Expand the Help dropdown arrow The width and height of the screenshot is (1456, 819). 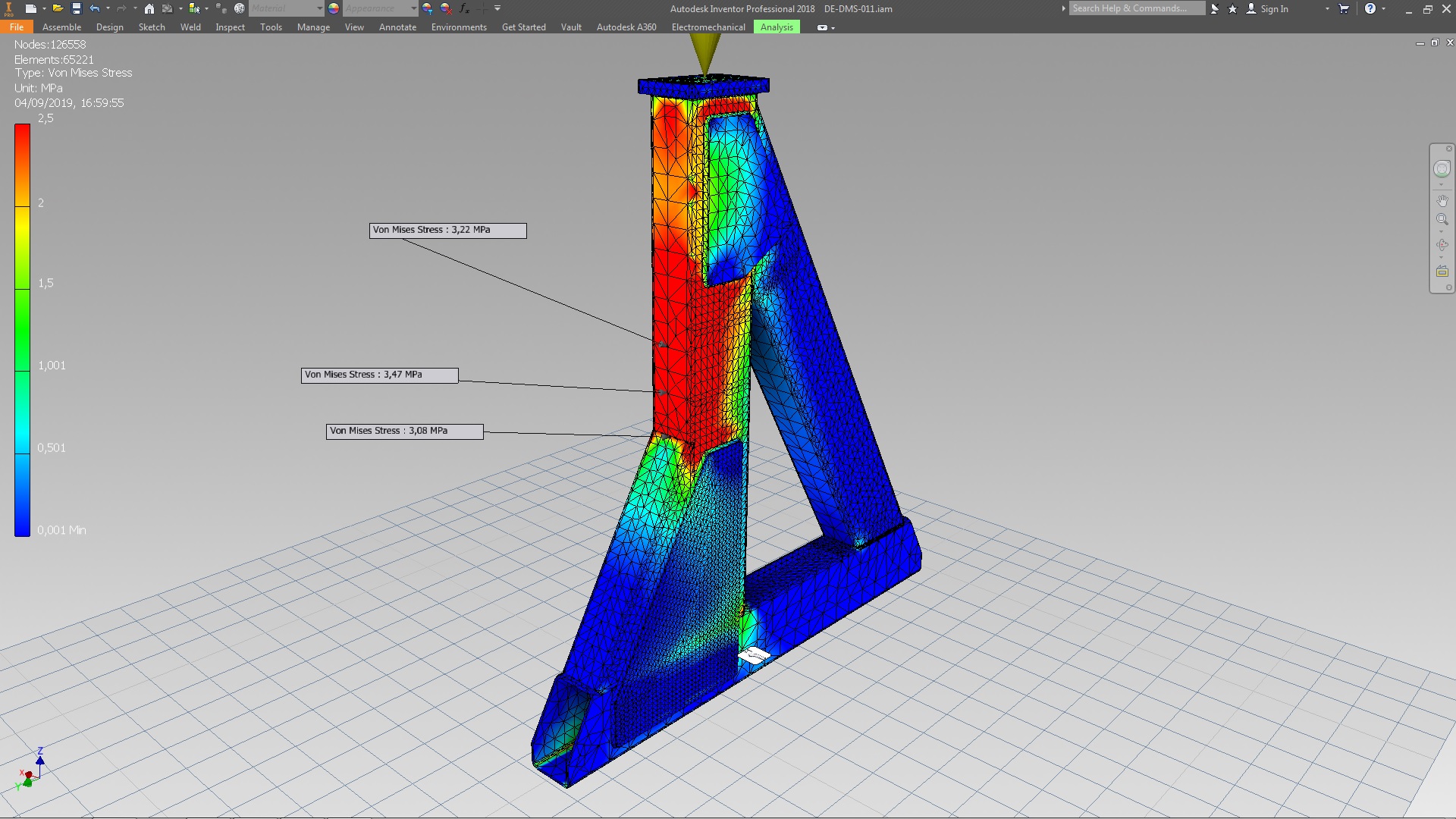click(1384, 8)
